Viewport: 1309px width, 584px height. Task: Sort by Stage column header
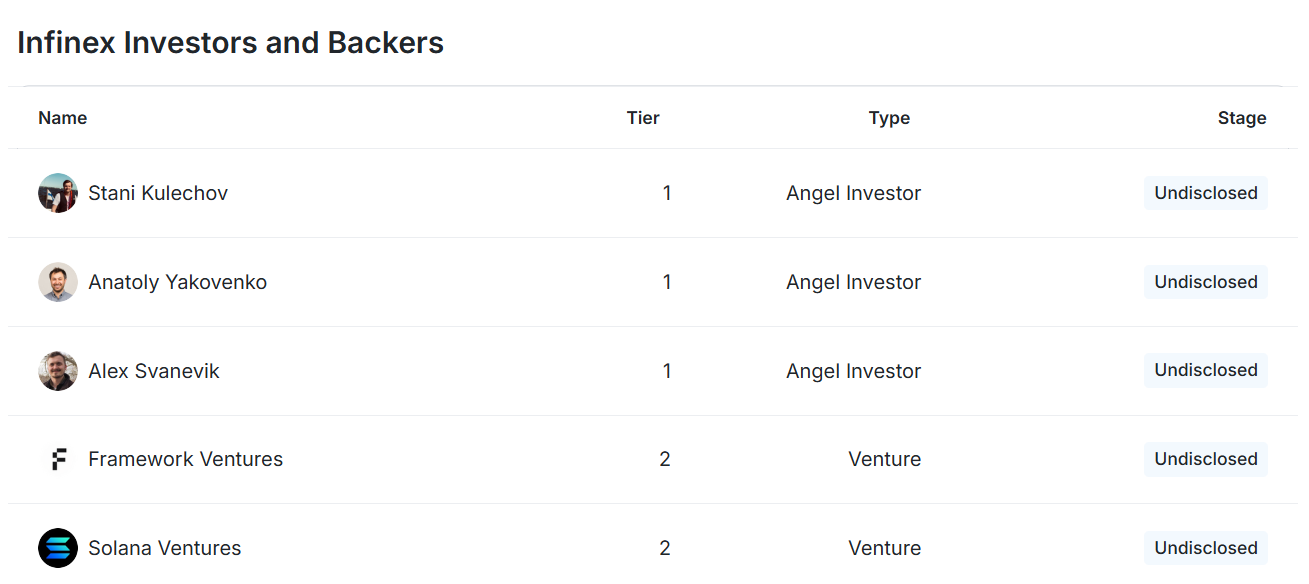click(1242, 118)
